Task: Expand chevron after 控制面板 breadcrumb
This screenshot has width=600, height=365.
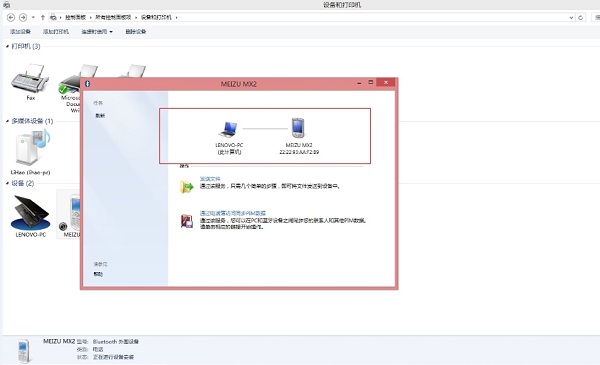Action: coord(91,17)
